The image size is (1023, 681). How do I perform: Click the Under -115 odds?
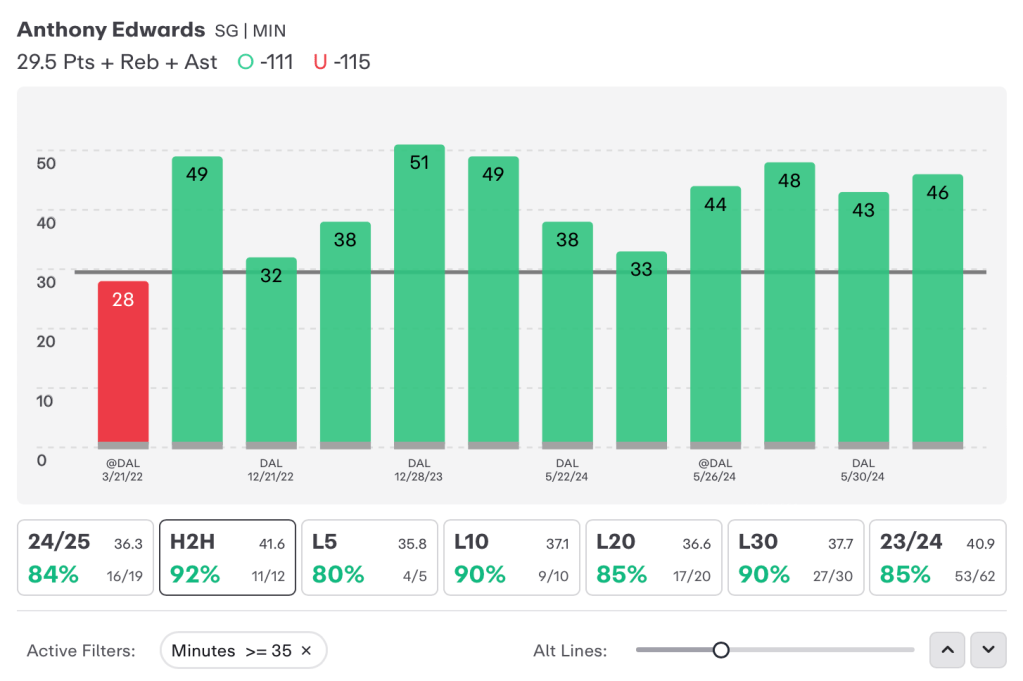pos(342,62)
